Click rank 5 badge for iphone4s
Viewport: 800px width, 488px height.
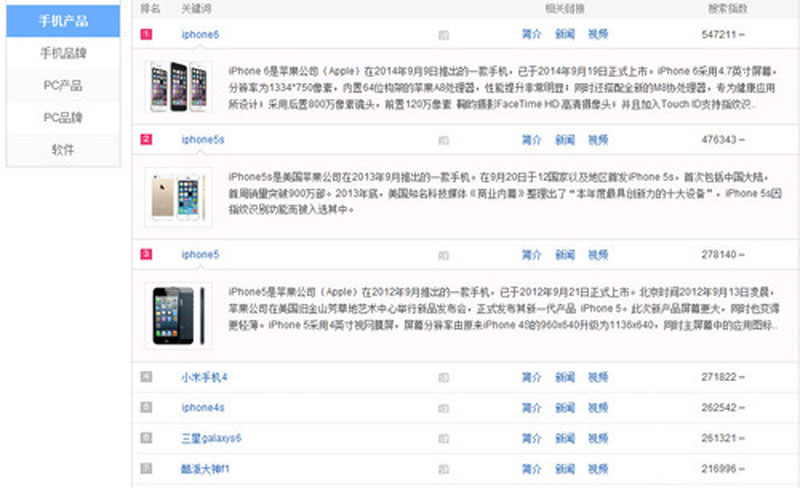[146, 407]
